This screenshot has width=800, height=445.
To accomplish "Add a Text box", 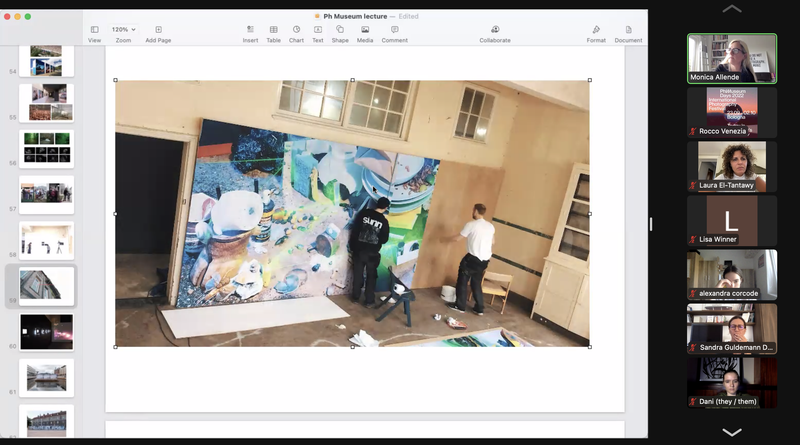I will pyautogui.click(x=318, y=34).
